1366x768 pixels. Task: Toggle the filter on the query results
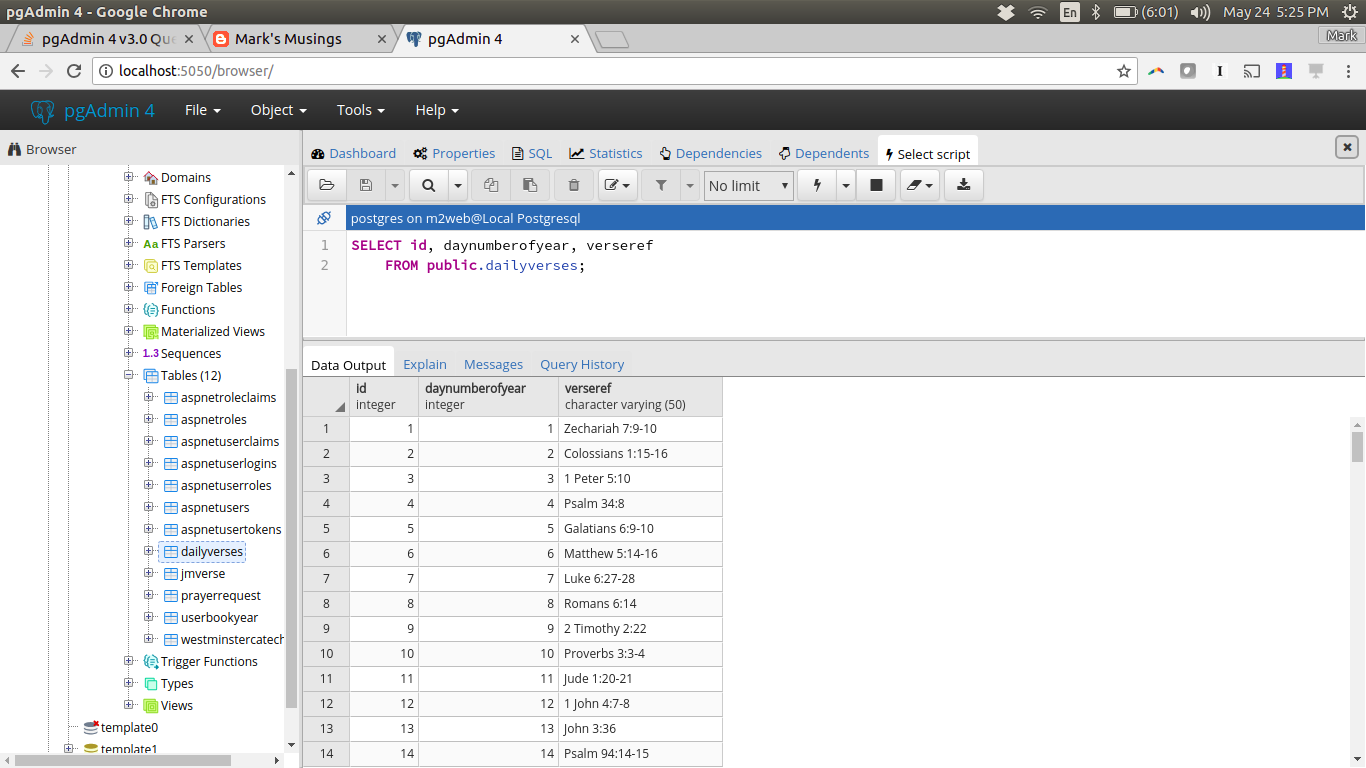point(660,185)
